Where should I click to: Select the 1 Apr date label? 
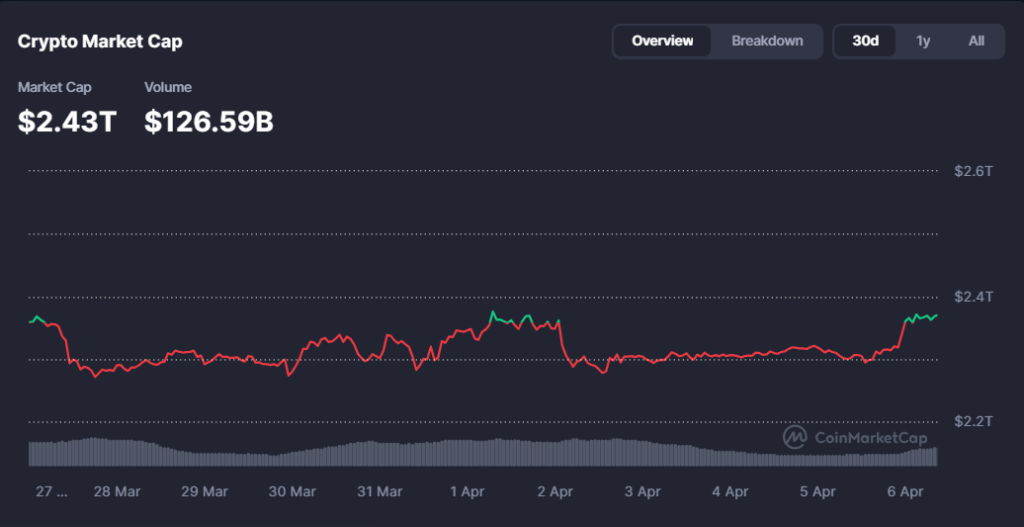(467, 492)
